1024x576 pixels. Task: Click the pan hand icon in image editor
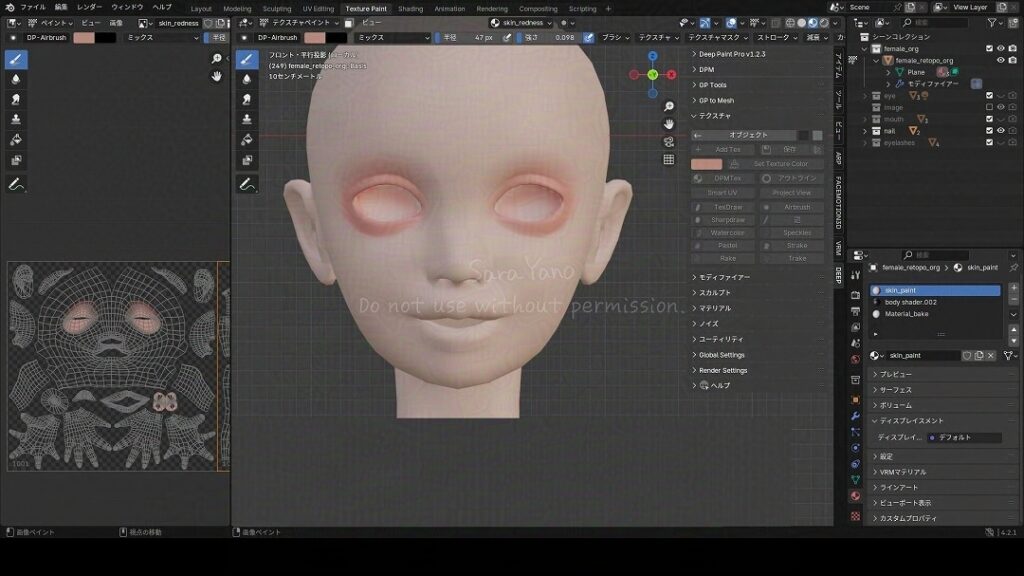tap(217, 76)
